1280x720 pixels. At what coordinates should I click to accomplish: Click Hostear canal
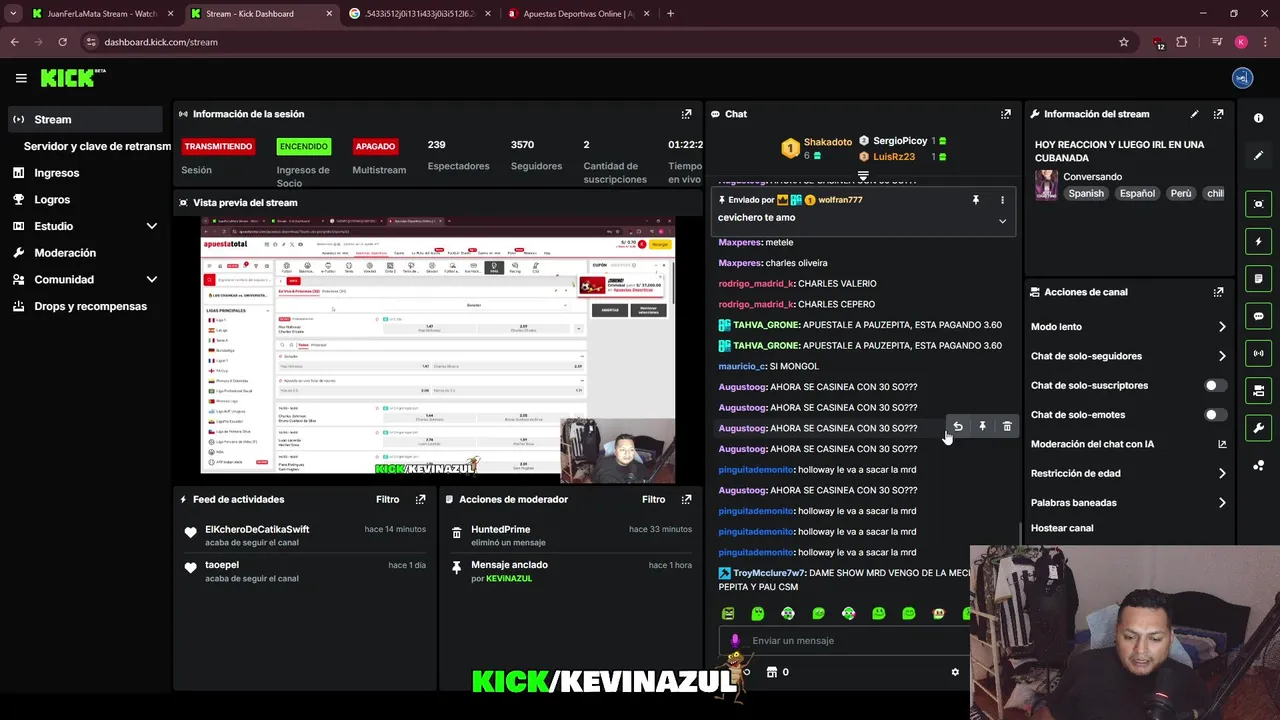click(x=1062, y=528)
